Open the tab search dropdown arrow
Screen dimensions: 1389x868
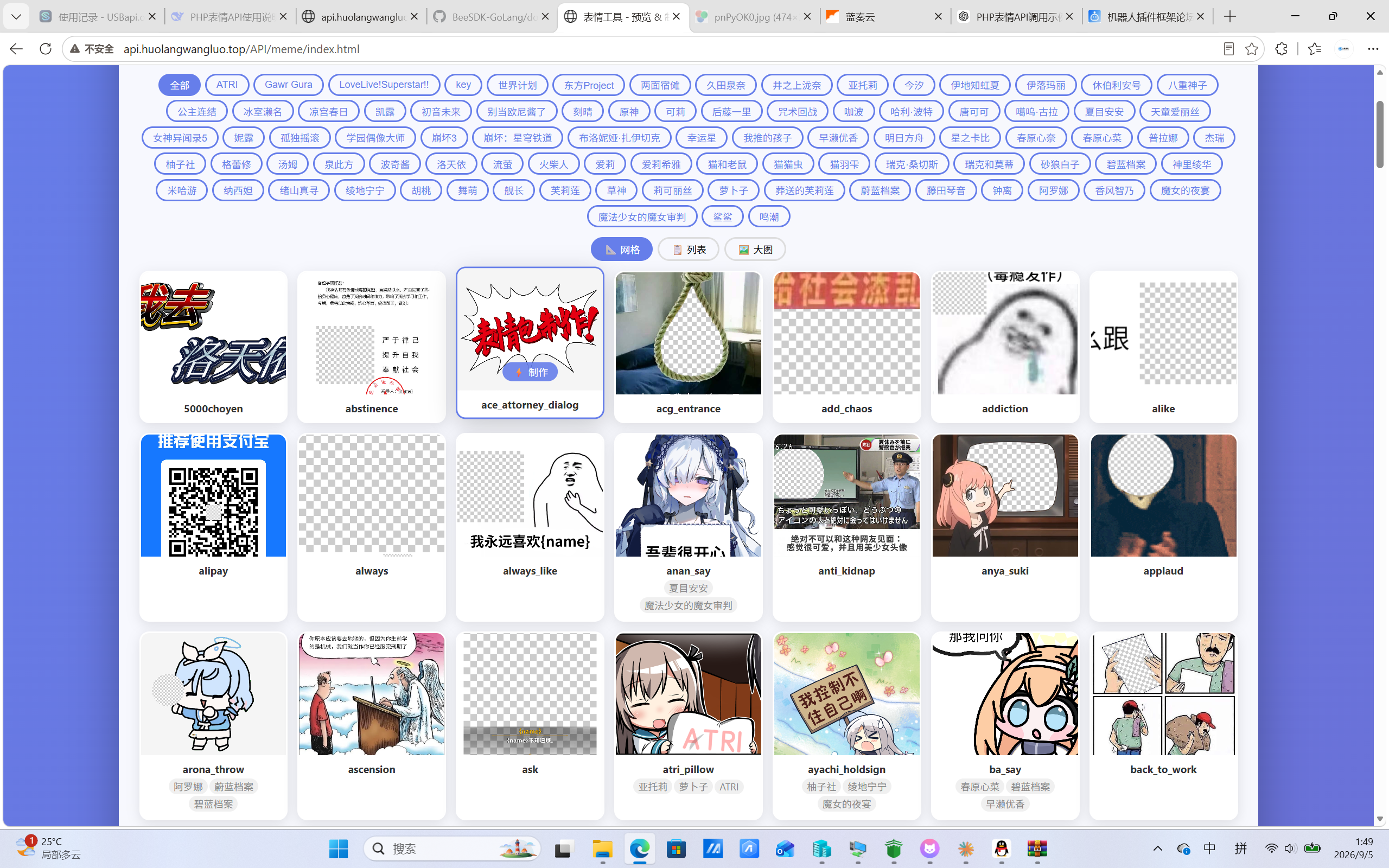coord(16,17)
